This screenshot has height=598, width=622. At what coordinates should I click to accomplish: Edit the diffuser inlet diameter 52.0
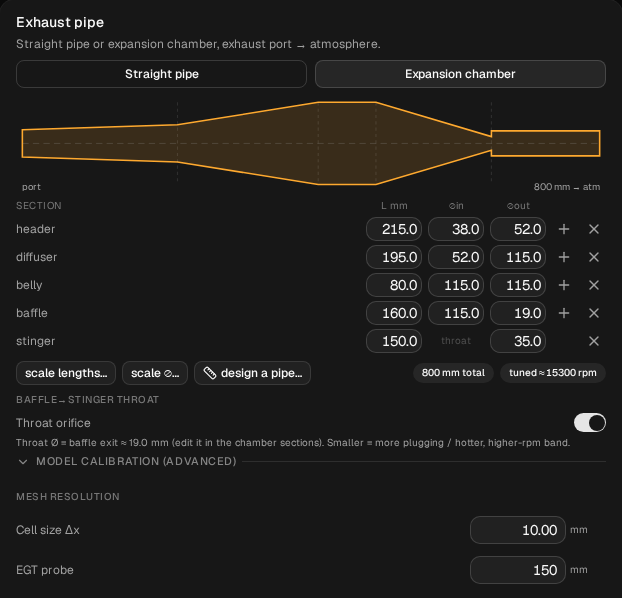456,257
